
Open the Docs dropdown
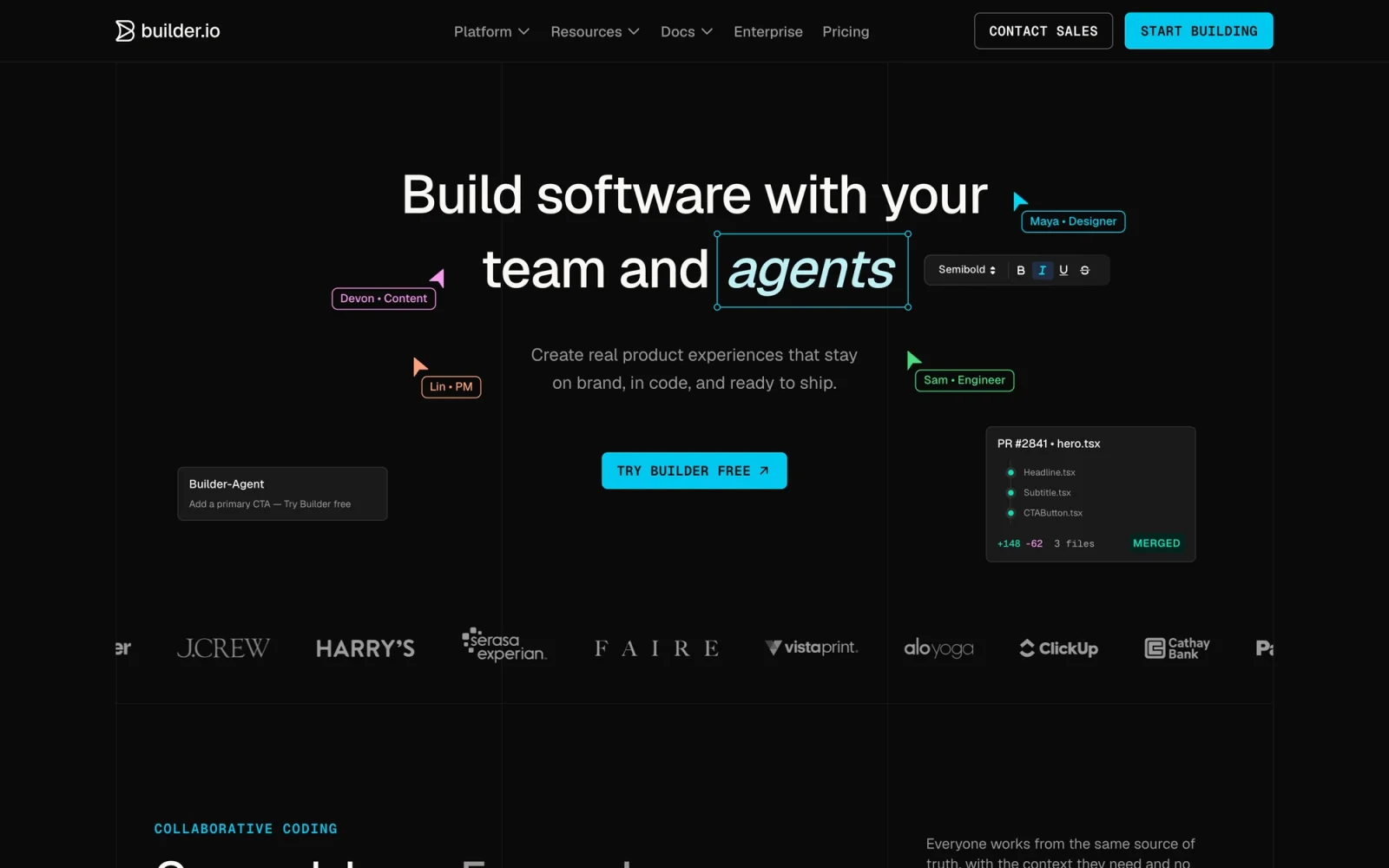point(686,31)
